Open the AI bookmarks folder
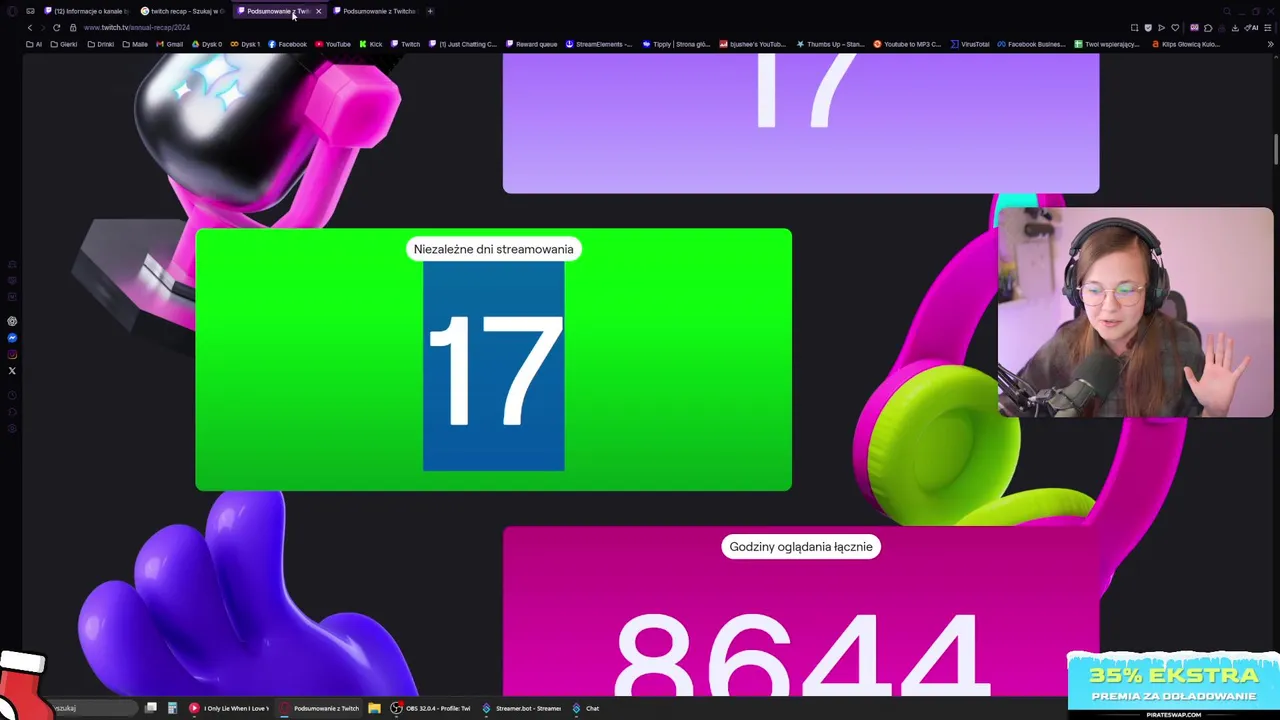This screenshot has width=1280, height=720. click(35, 44)
